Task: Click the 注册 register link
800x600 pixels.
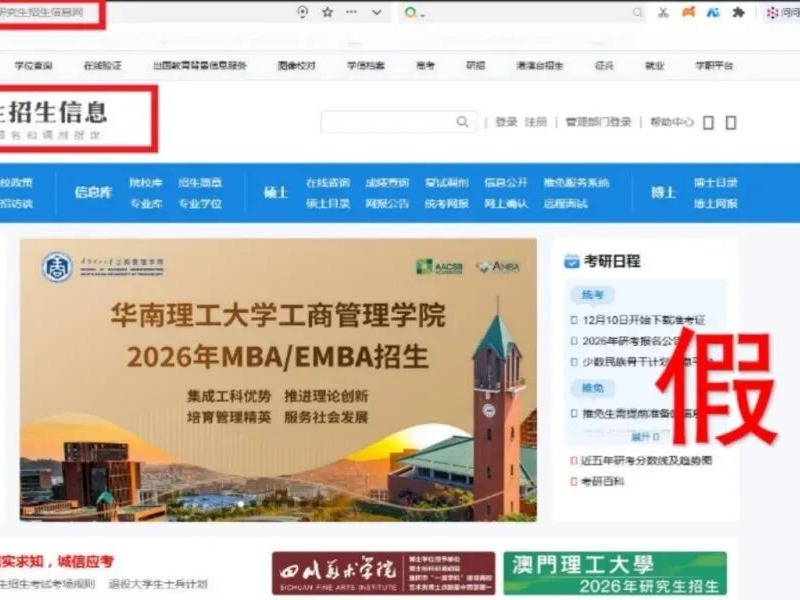Action: pyautogui.click(x=536, y=122)
